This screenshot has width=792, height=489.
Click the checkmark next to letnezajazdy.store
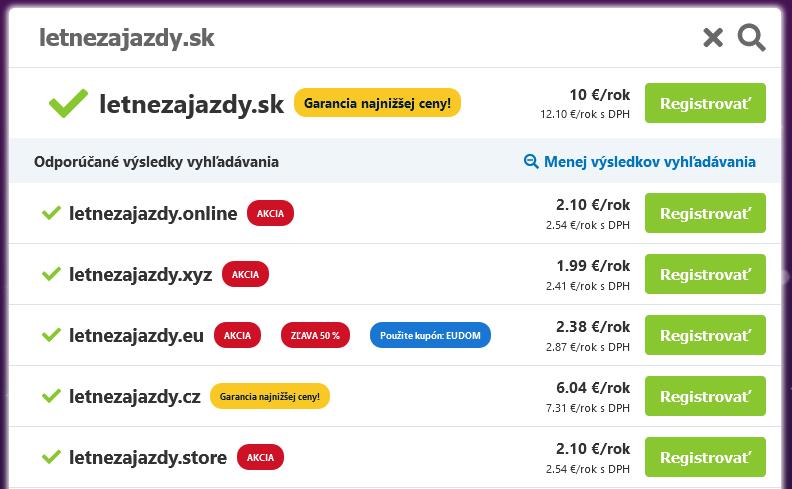51,458
